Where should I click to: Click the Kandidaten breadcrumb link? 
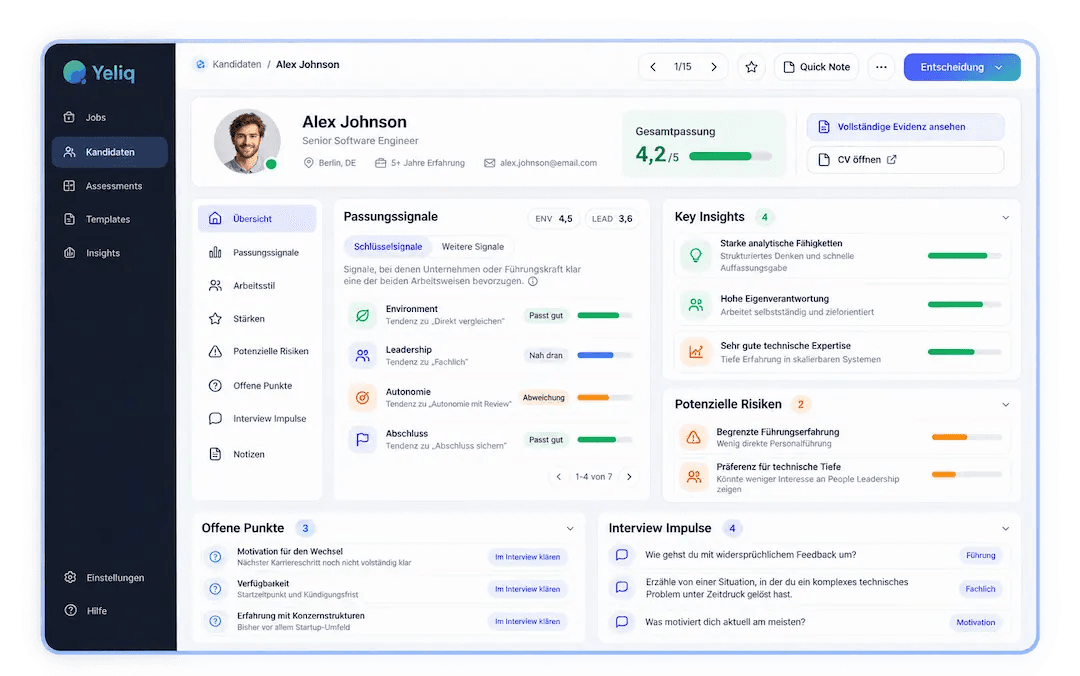pos(236,64)
